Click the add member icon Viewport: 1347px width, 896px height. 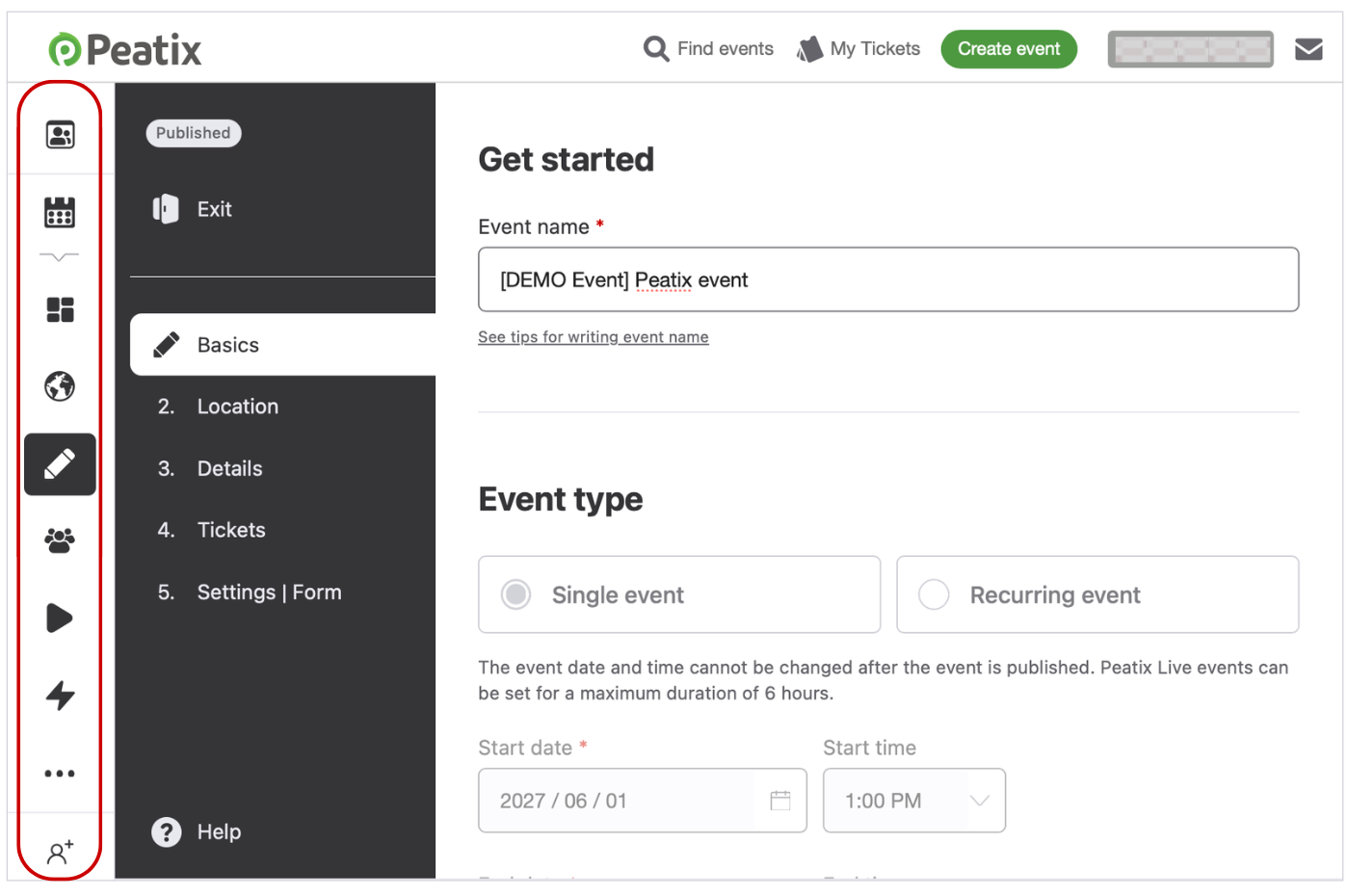click(60, 852)
